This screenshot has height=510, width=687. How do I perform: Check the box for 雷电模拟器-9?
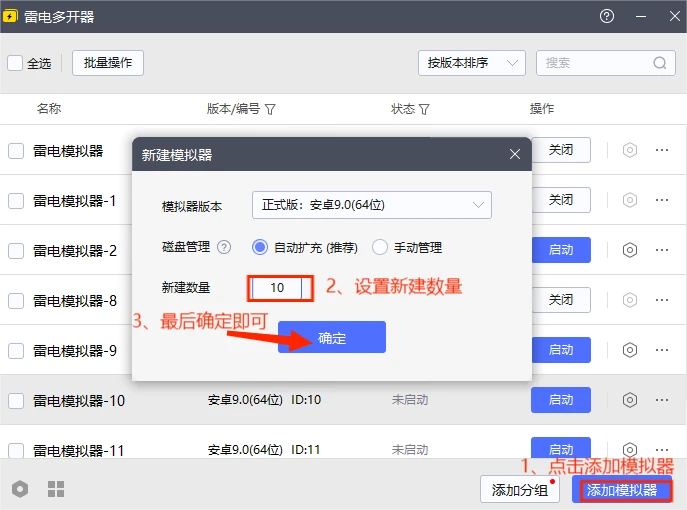pyautogui.click(x=16, y=351)
